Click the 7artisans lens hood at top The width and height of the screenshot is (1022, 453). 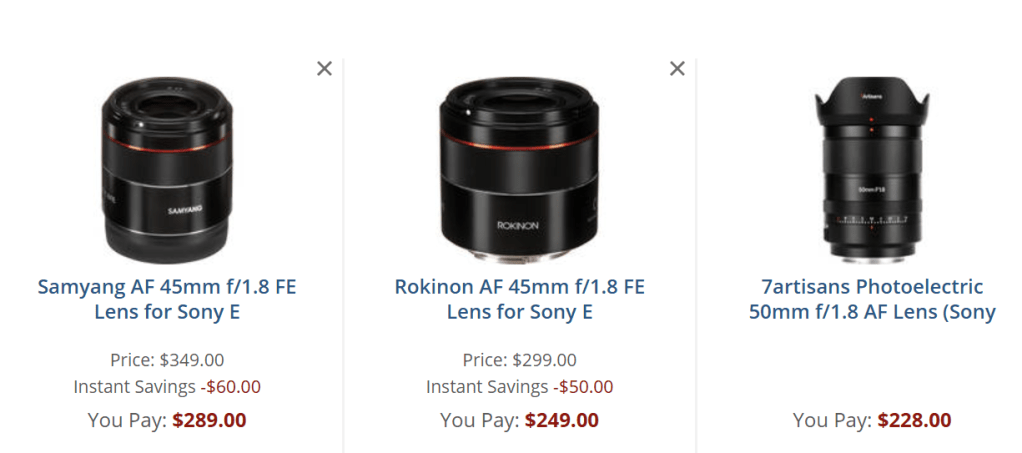coord(871,98)
